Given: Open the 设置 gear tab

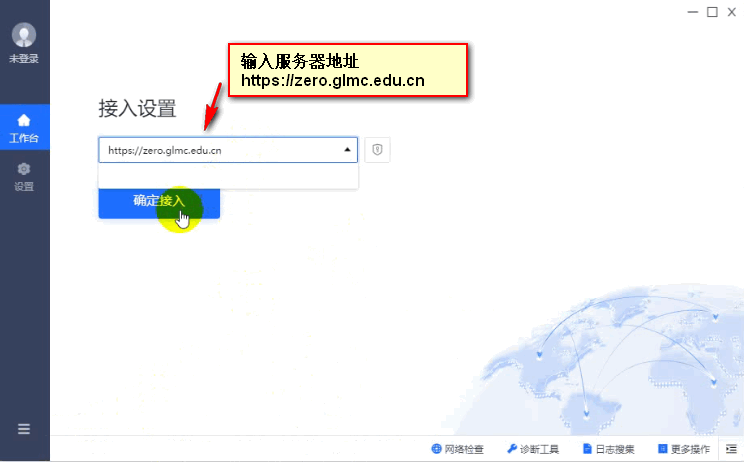Looking at the screenshot, I should (24, 176).
